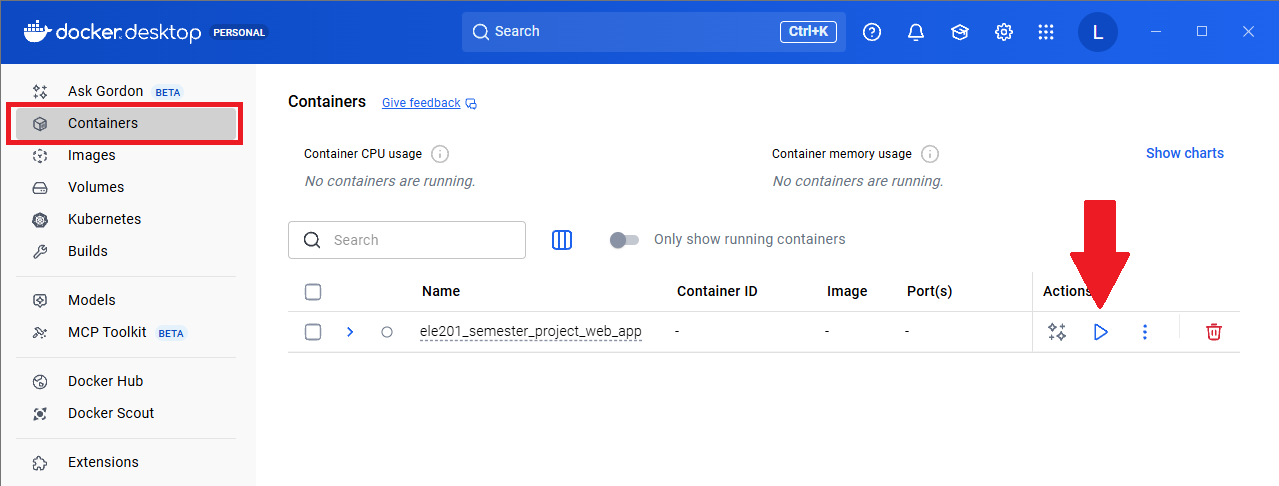
Task: Click the Docker Scout icon
Action: click(40, 413)
